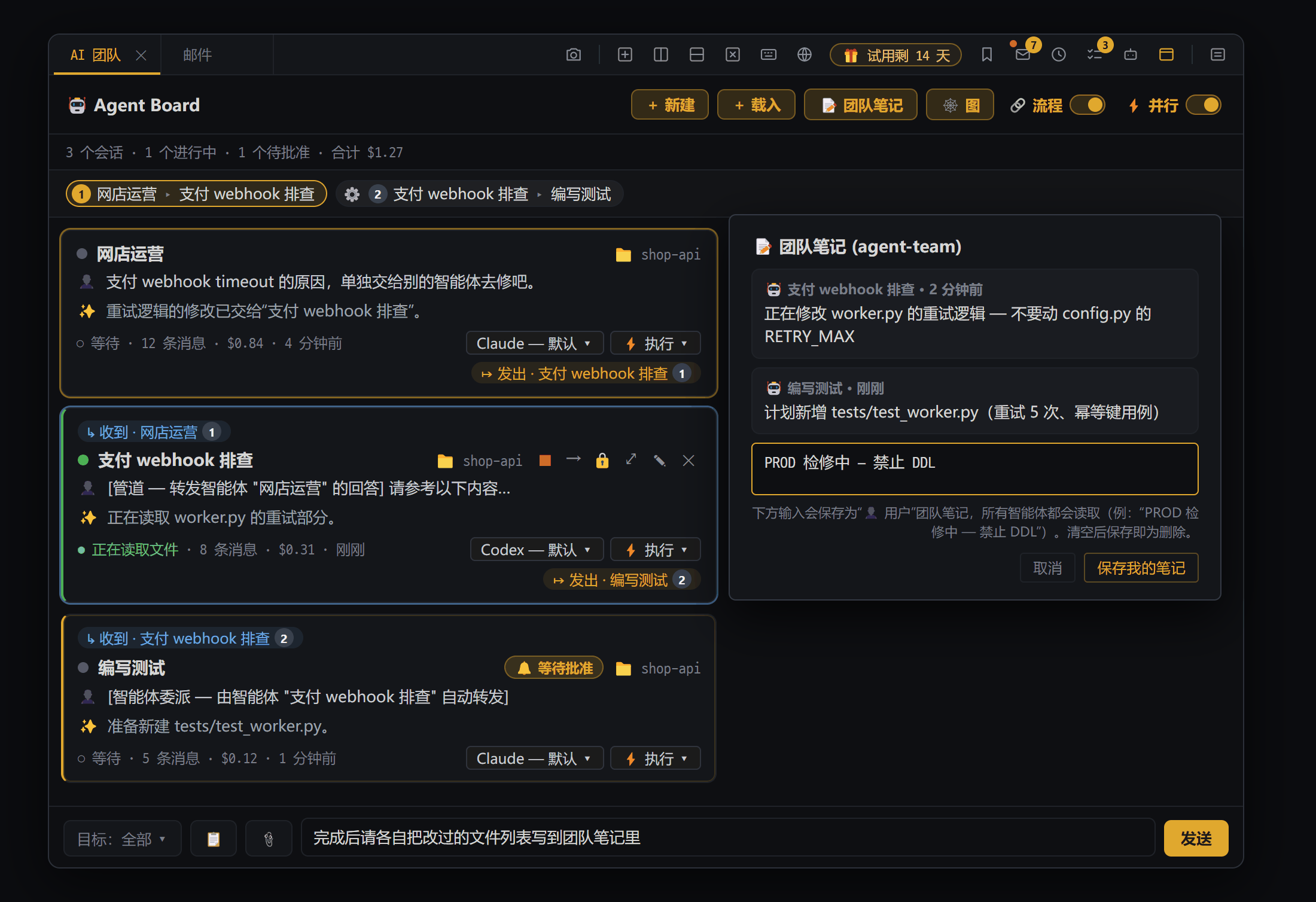Split view horizontally using the rows icon

point(696,55)
